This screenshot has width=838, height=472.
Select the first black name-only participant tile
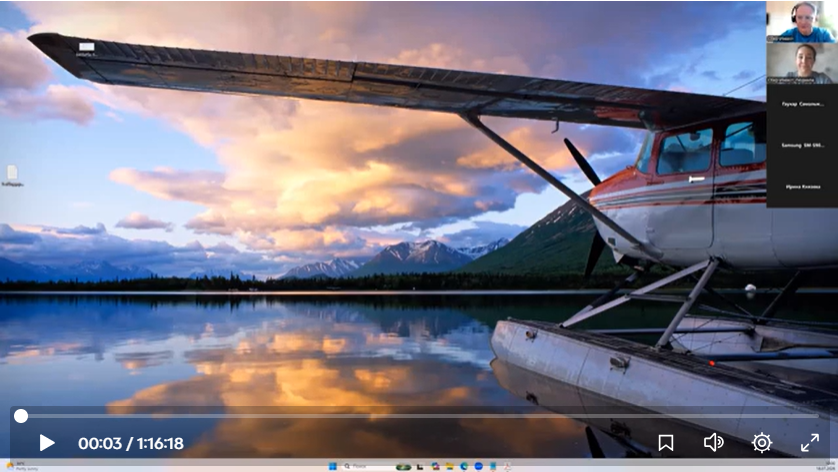click(802, 104)
